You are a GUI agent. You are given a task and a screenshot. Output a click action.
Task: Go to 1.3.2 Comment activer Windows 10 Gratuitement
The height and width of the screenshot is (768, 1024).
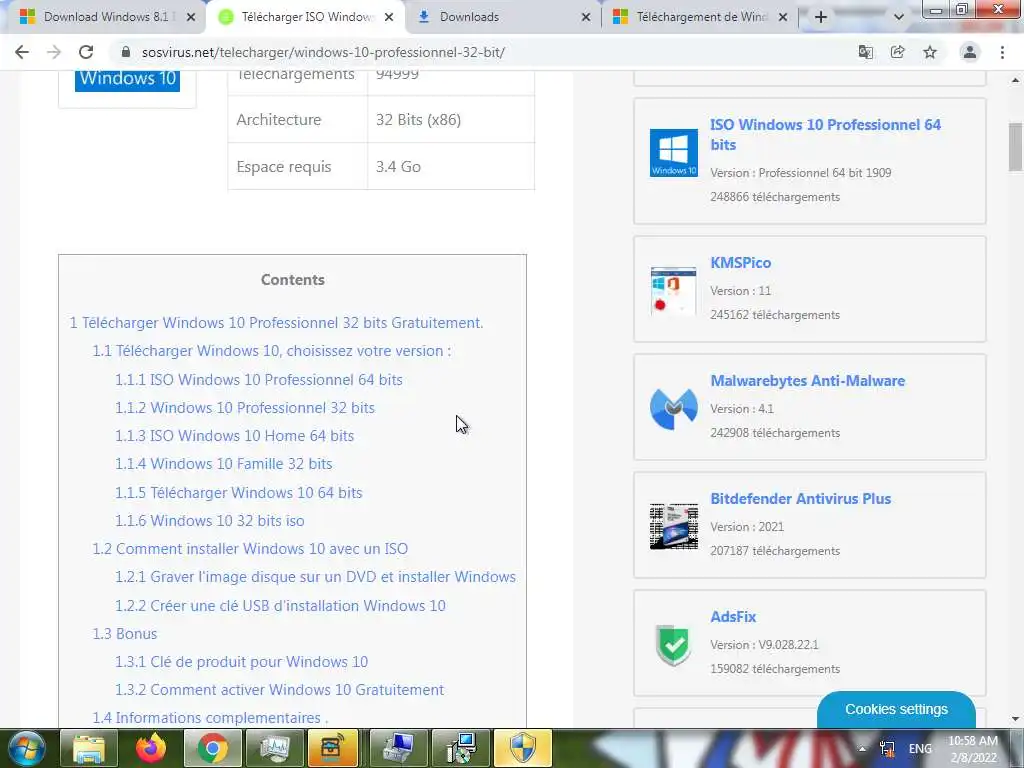pos(280,690)
